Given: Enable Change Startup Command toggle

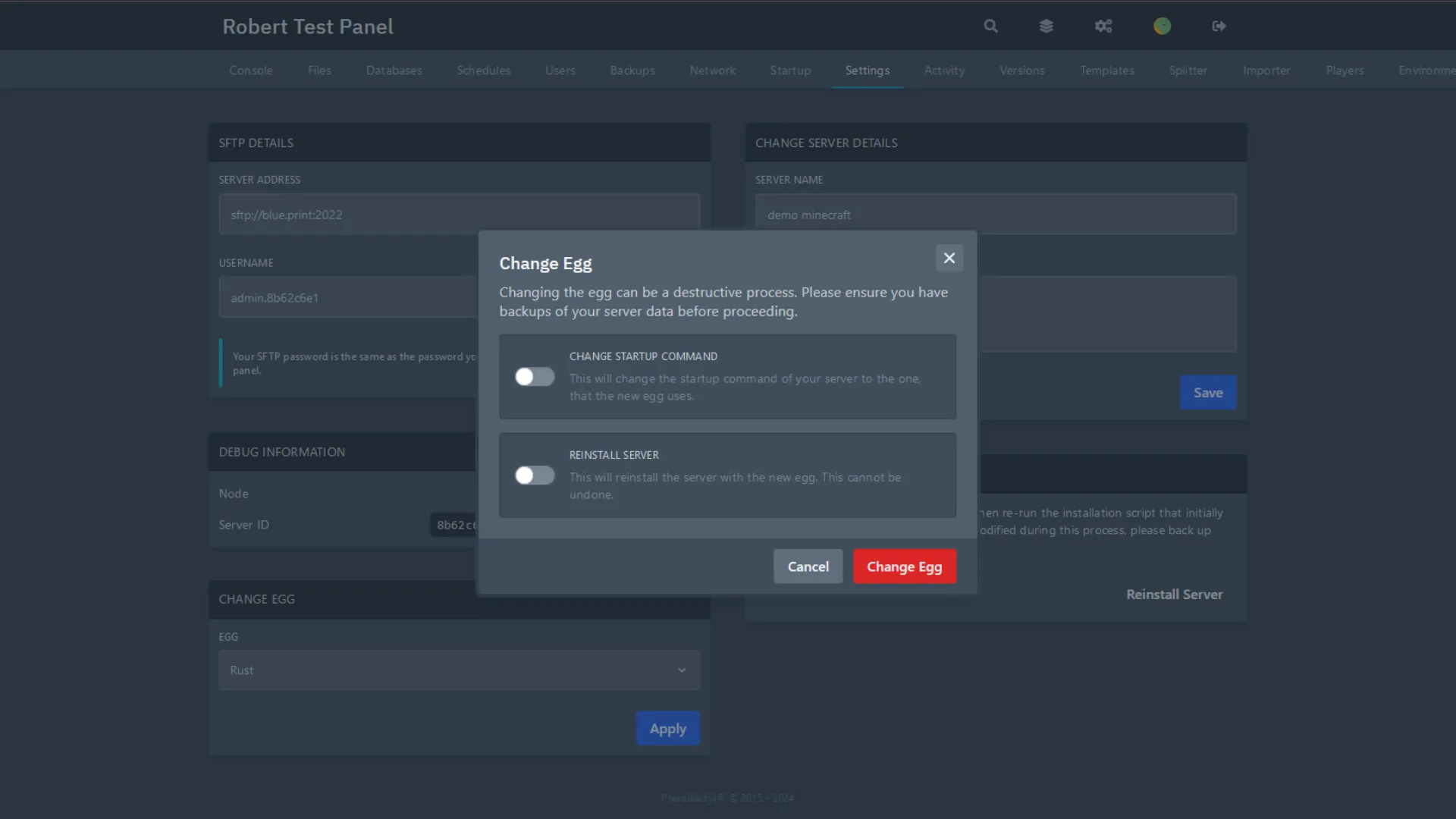Looking at the screenshot, I should (x=535, y=377).
